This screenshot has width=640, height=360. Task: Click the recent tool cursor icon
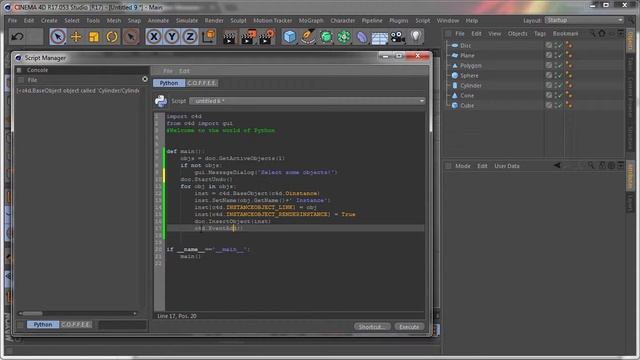[131, 37]
